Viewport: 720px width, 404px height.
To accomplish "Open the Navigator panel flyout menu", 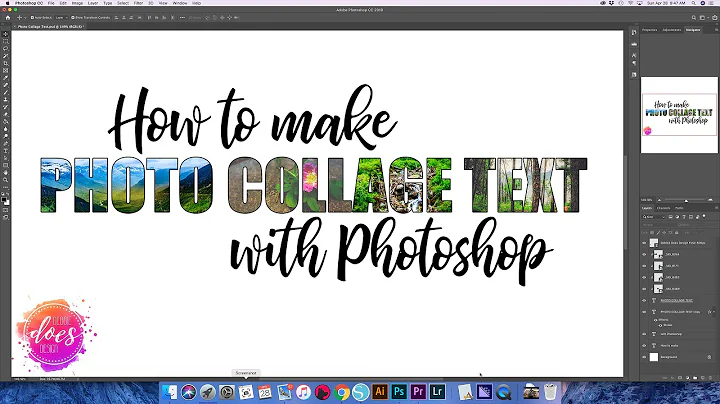I will [716, 30].
